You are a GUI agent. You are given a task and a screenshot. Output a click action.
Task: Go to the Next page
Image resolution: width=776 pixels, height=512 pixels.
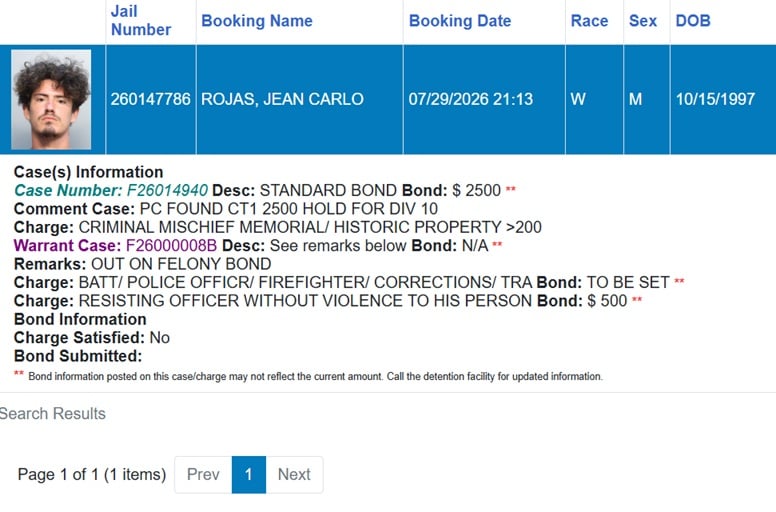[x=294, y=474]
